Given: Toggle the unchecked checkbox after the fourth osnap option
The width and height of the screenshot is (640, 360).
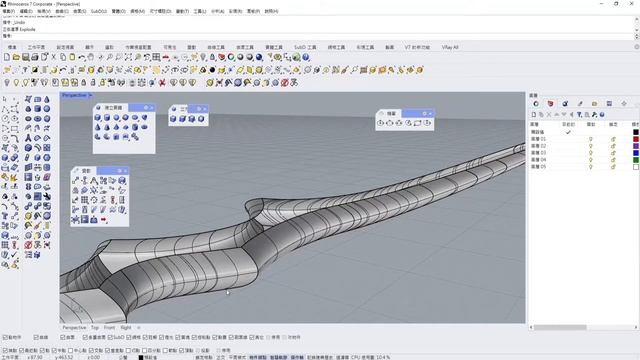Looking at the screenshot, I should click(x=71, y=350).
